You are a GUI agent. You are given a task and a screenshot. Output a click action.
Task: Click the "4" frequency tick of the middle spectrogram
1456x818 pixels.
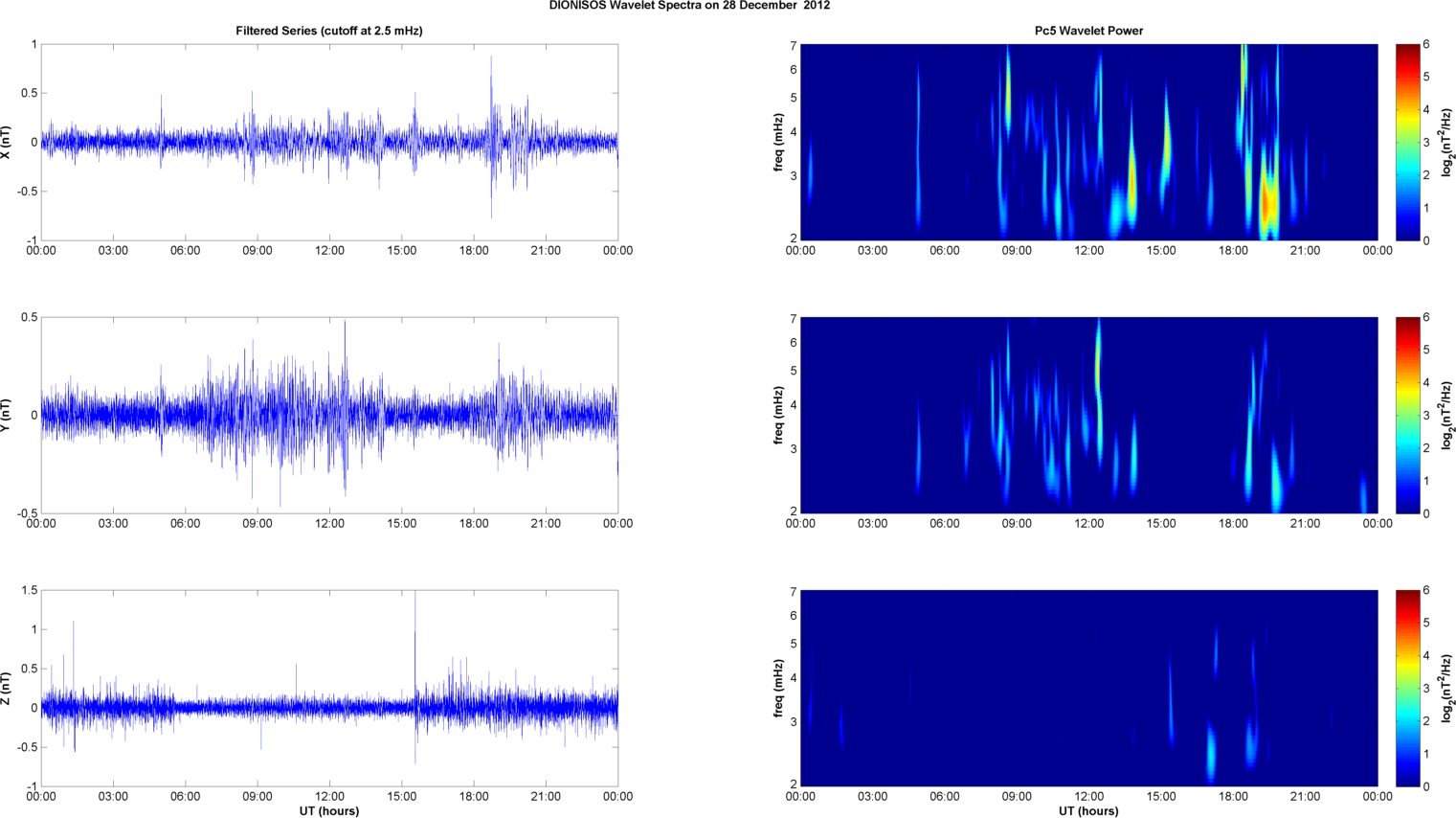coord(794,406)
